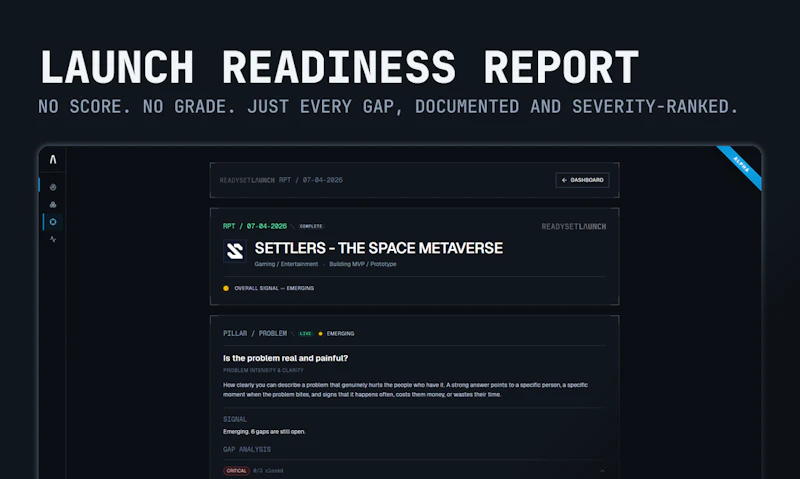Click the 'Building MVP / Prototype' stage text
Viewport: 800px width, 479px height.
363,264
